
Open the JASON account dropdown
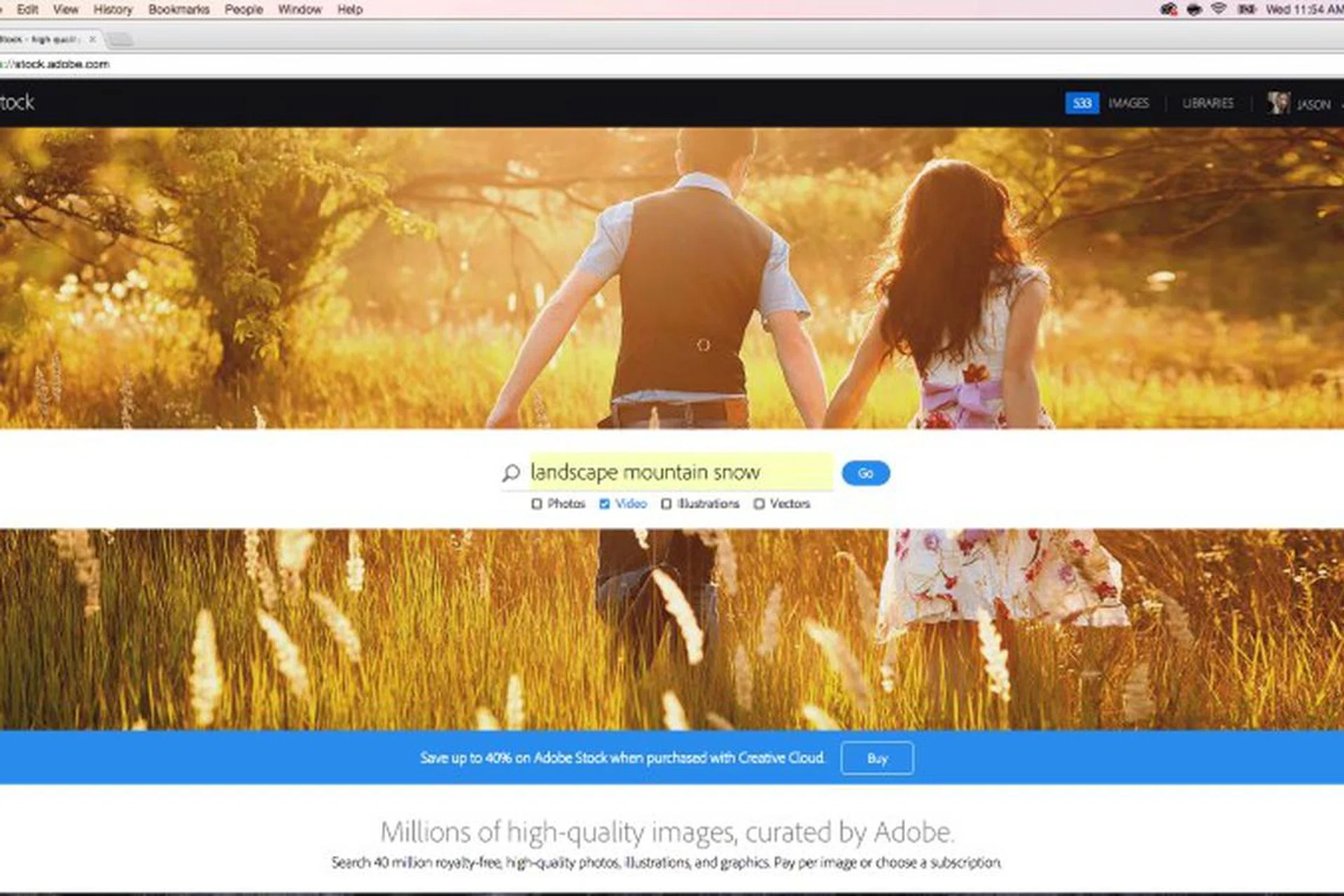coord(1313,104)
